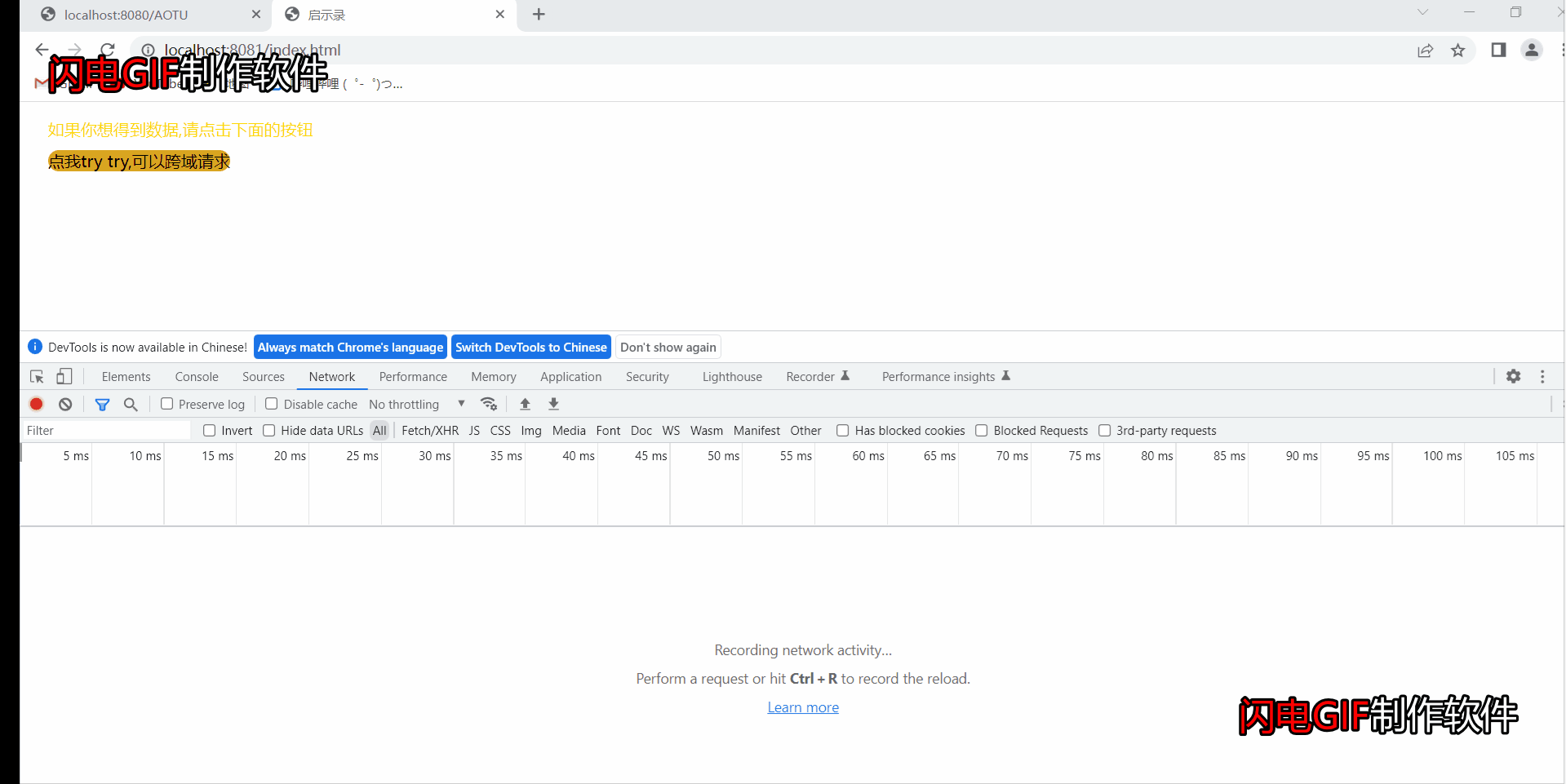The height and width of the screenshot is (784, 1566).
Task: Bookmark this page with star
Action: [x=1458, y=51]
